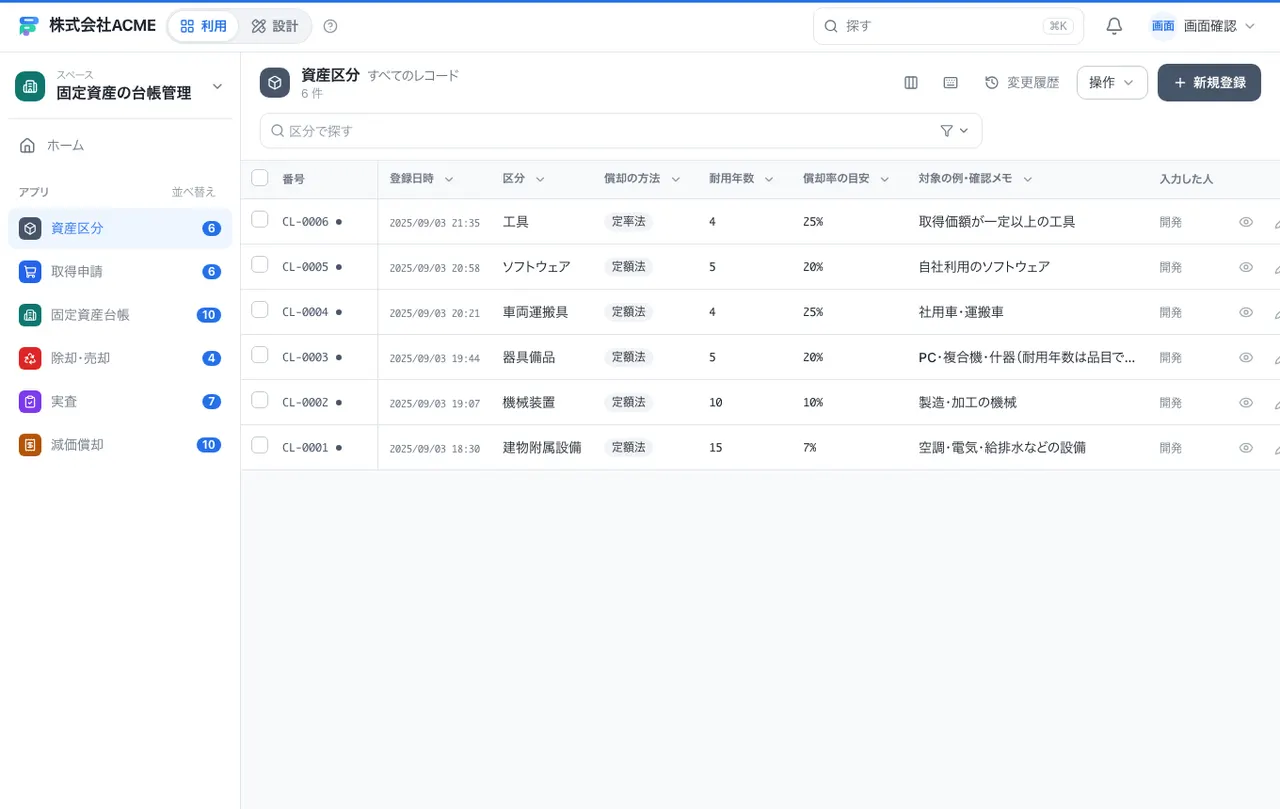Select 資産区分 in the sidebar
Viewport: 1280px width, 809px height.
click(120, 228)
